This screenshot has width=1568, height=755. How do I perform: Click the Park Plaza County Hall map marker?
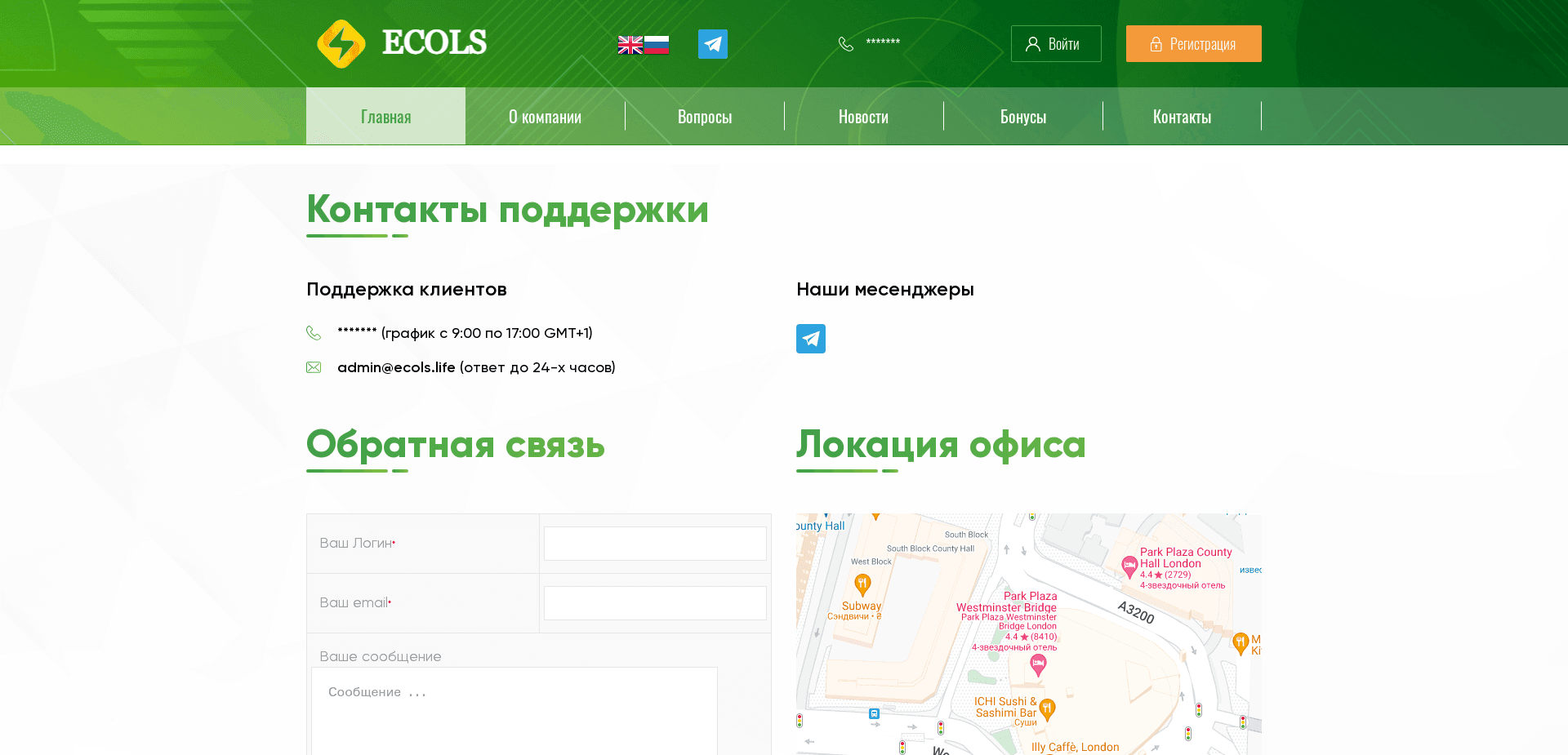[x=1129, y=564]
